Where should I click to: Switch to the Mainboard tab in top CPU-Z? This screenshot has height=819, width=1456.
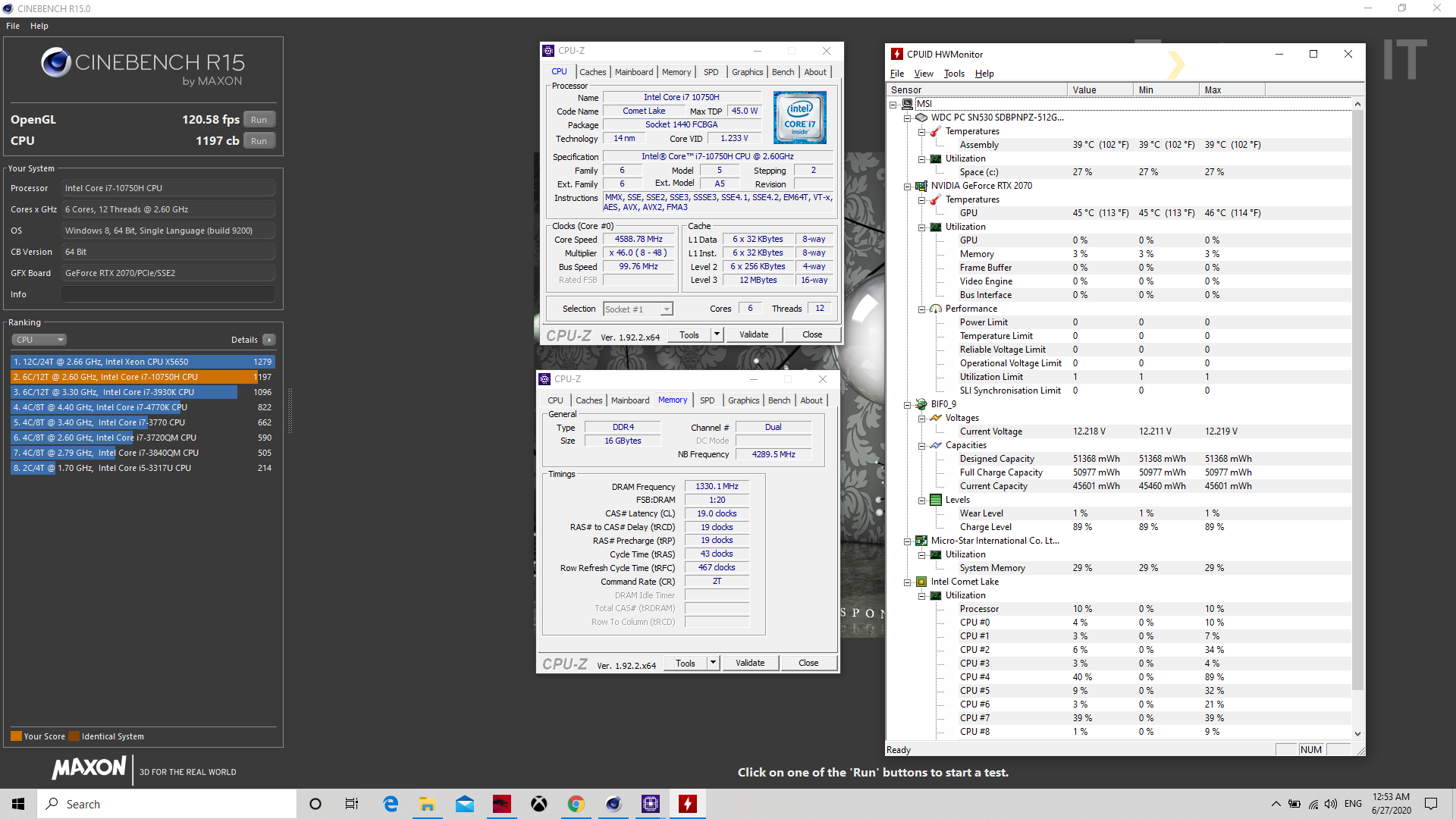(634, 72)
